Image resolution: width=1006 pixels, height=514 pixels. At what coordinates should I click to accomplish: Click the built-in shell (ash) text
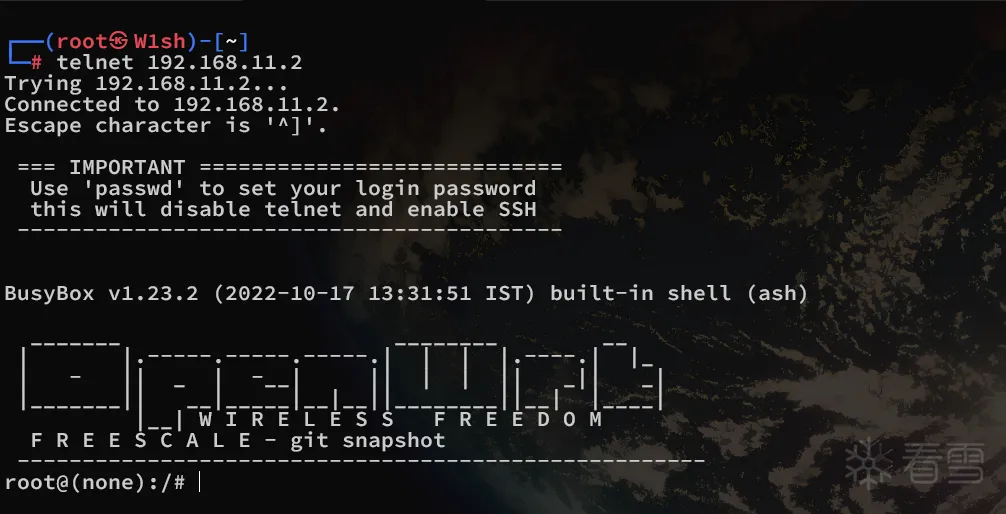click(679, 294)
